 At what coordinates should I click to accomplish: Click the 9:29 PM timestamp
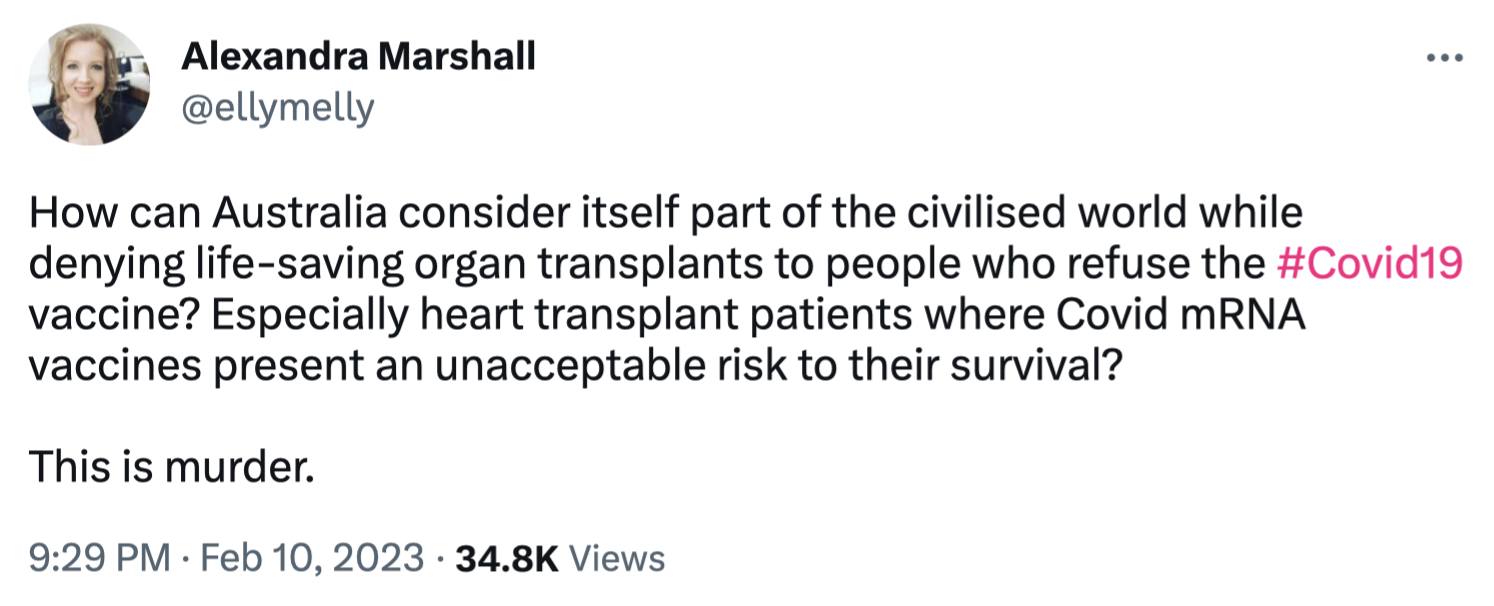pyautogui.click(x=100, y=557)
